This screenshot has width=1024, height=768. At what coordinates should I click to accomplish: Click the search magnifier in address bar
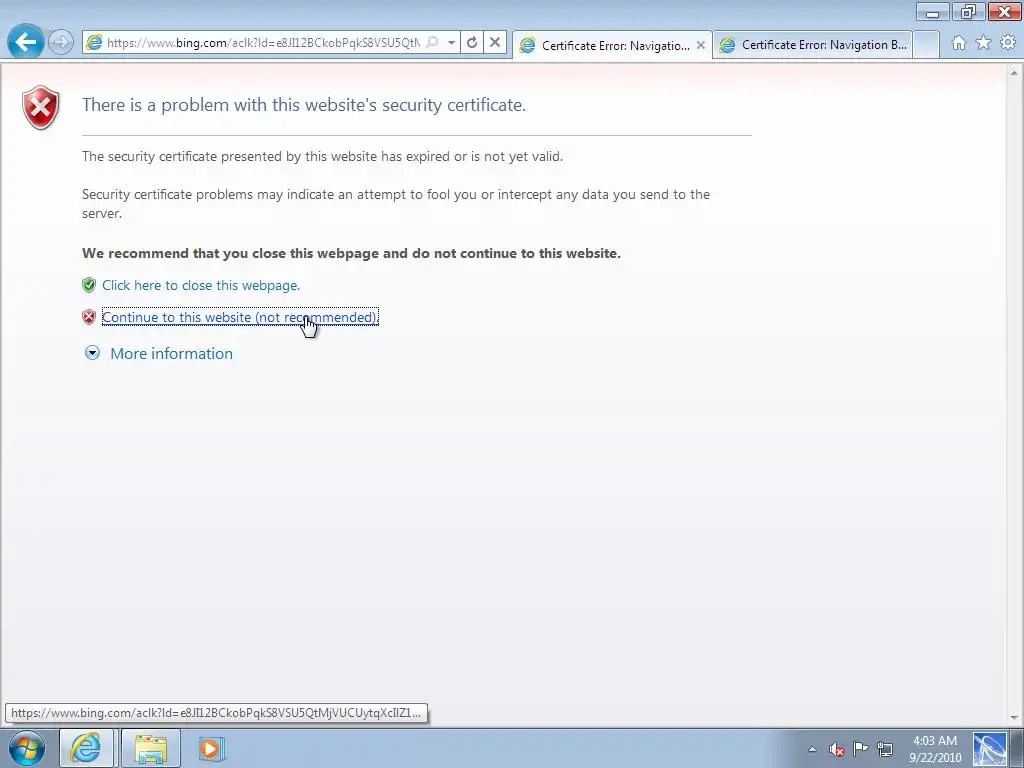(x=432, y=42)
